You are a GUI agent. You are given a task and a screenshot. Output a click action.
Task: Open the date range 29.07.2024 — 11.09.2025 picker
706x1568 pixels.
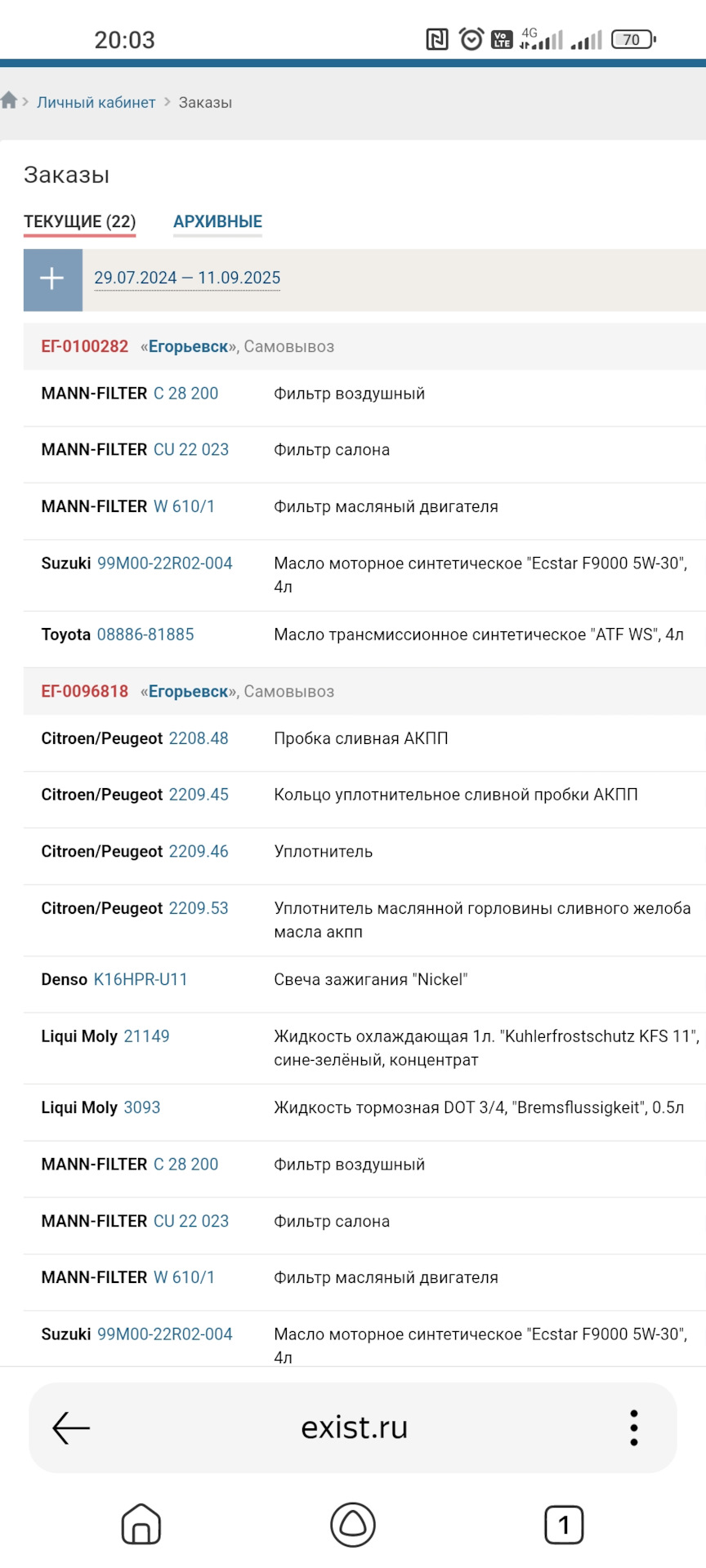(187, 278)
